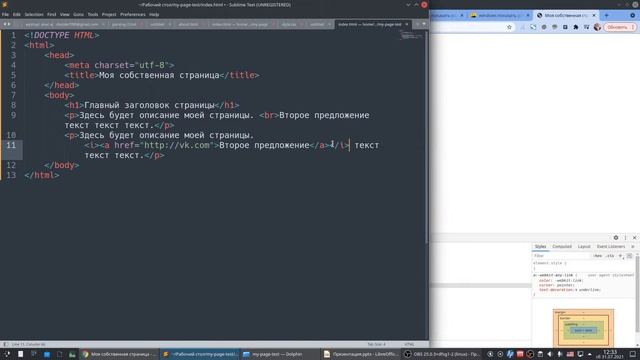Open DevTools more options menu
640x360 pixels.
coord(625,238)
